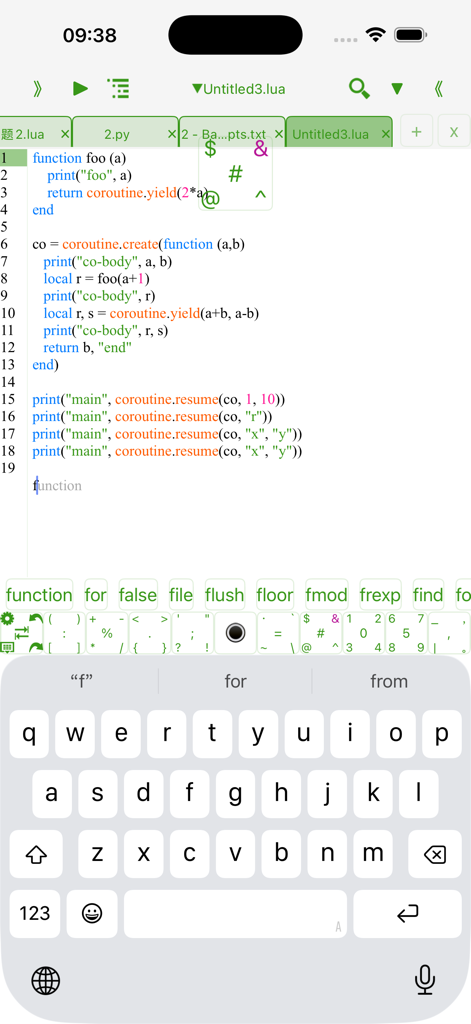Viewport: 471px width, 1024px height.
Task: Insert the 'file' code suggestion
Action: pos(181,595)
